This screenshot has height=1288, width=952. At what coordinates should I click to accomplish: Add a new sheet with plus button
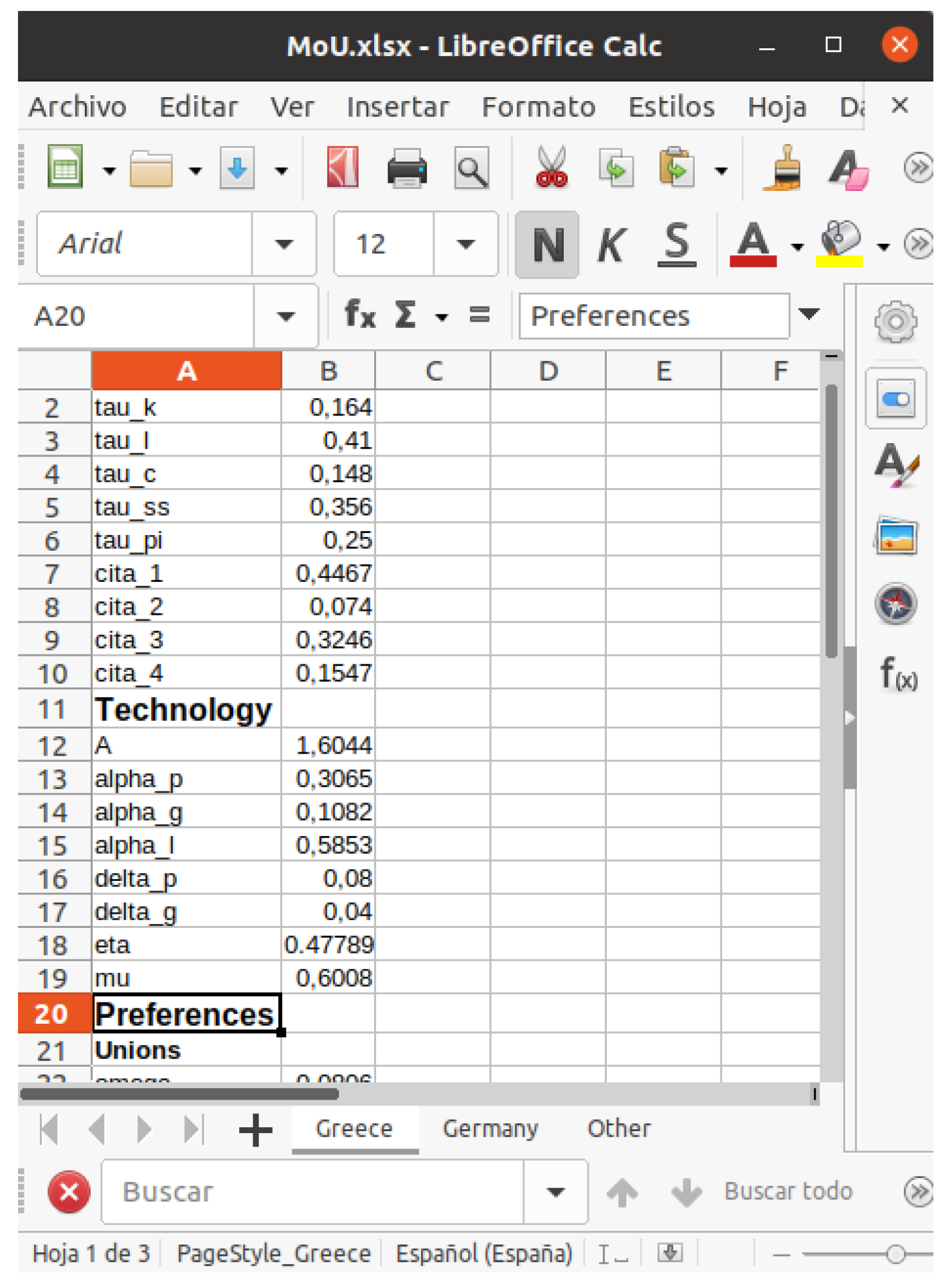(x=255, y=1130)
